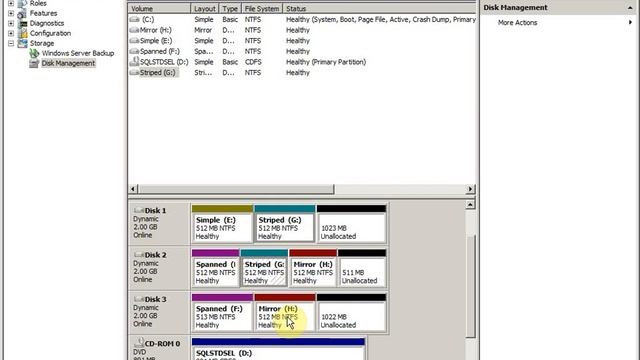Click the Mirror (H:) volume list icon
640x360 pixels.
point(134,30)
